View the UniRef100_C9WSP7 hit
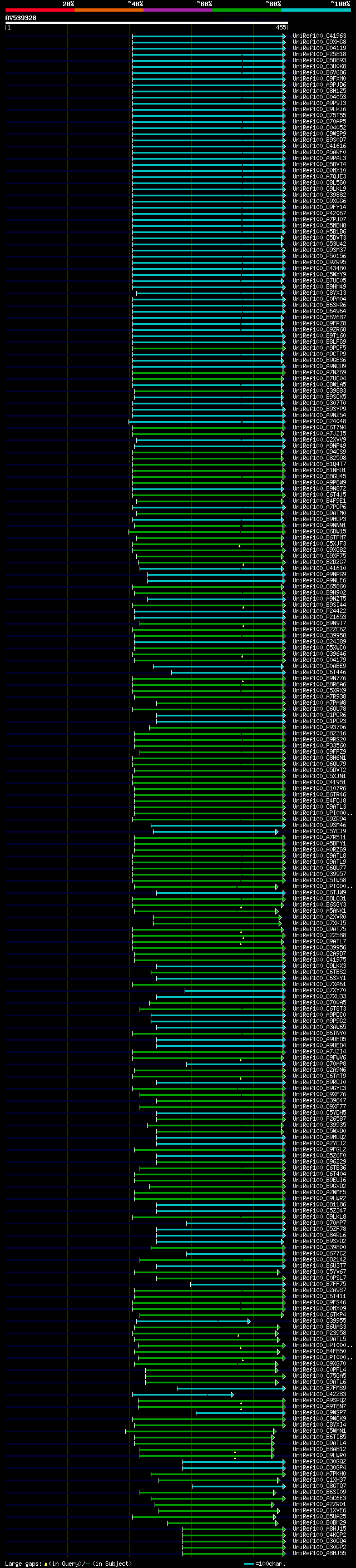Screen dimensions: 356x1568 [319, 1412]
